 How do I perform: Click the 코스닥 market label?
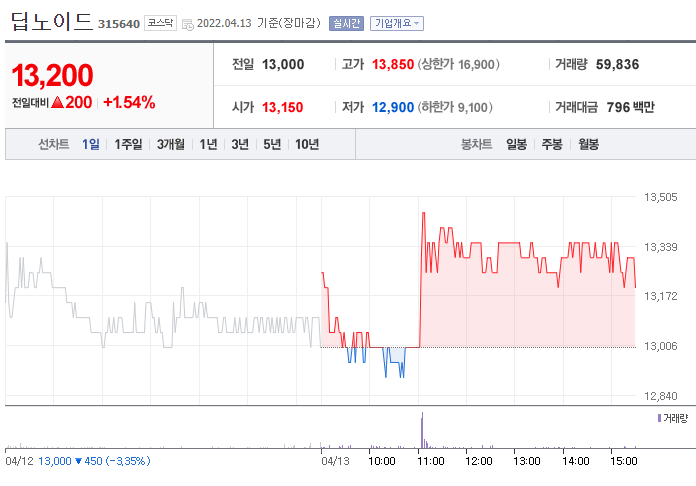(160, 23)
